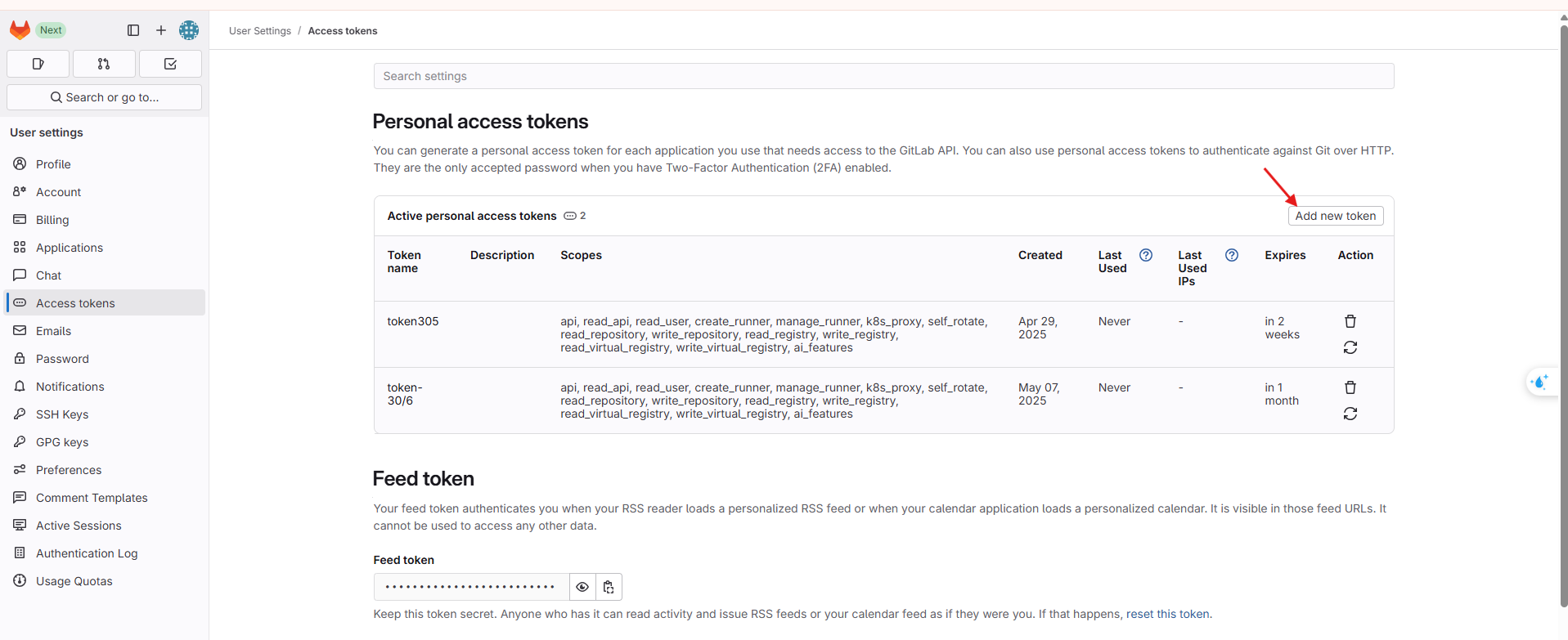The width and height of the screenshot is (1568, 640).
Task: Toggle the sidebar collapse icon
Action: pos(133,30)
